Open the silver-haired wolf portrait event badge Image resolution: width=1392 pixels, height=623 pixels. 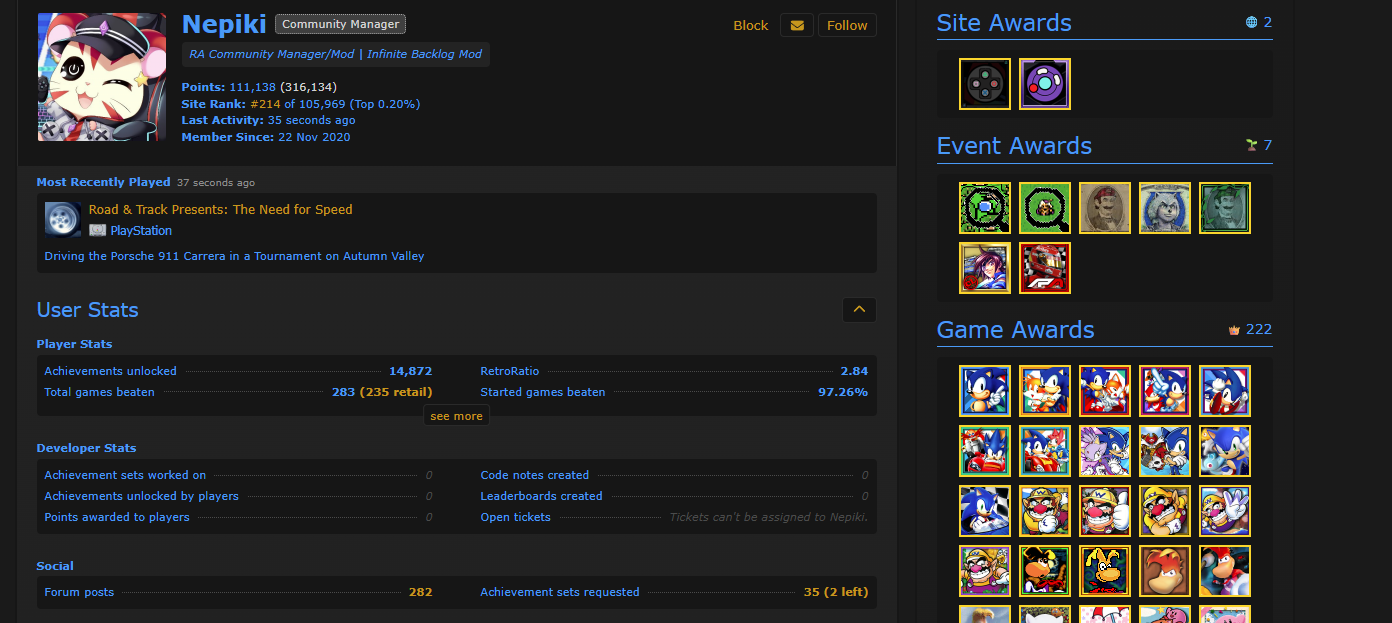1165,208
